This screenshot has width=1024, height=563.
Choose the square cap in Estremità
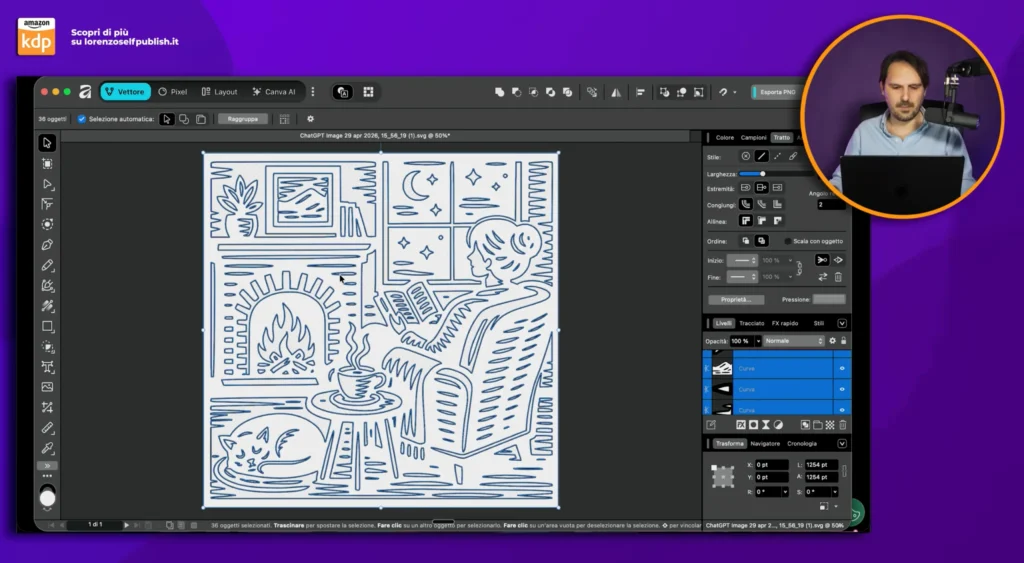click(x=777, y=187)
